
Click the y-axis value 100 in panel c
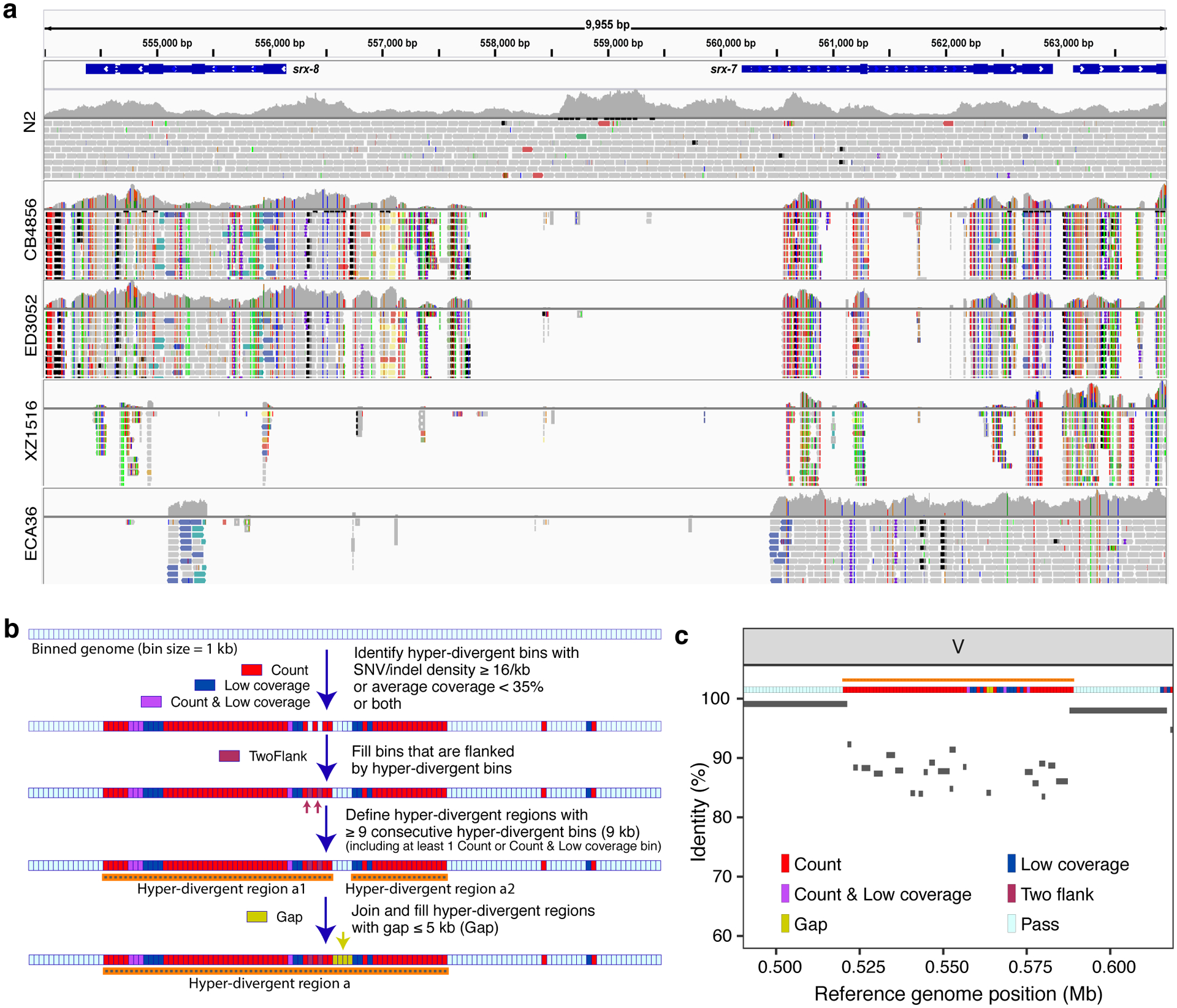(x=715, y=699)
